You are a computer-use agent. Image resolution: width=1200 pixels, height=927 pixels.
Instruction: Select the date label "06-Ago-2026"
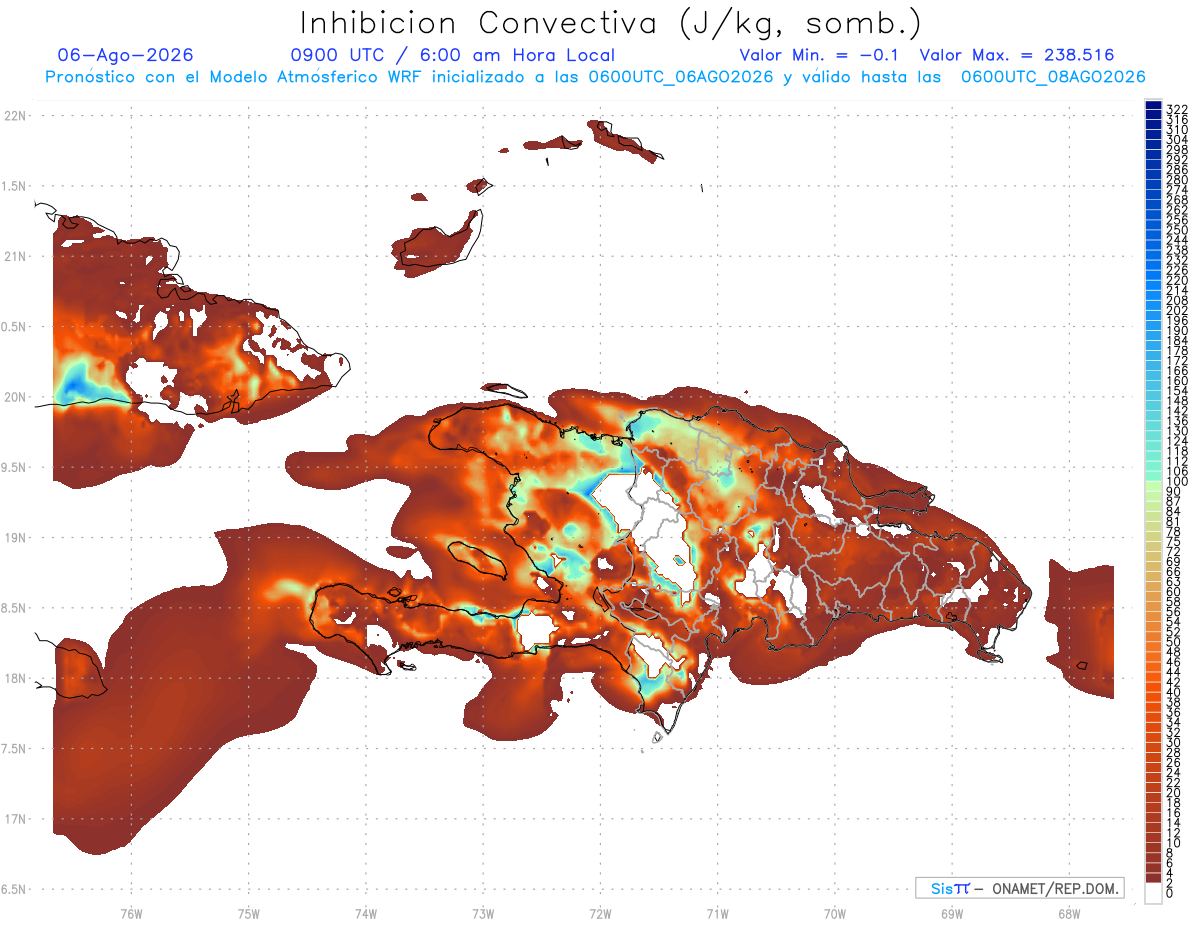point(126,55)
